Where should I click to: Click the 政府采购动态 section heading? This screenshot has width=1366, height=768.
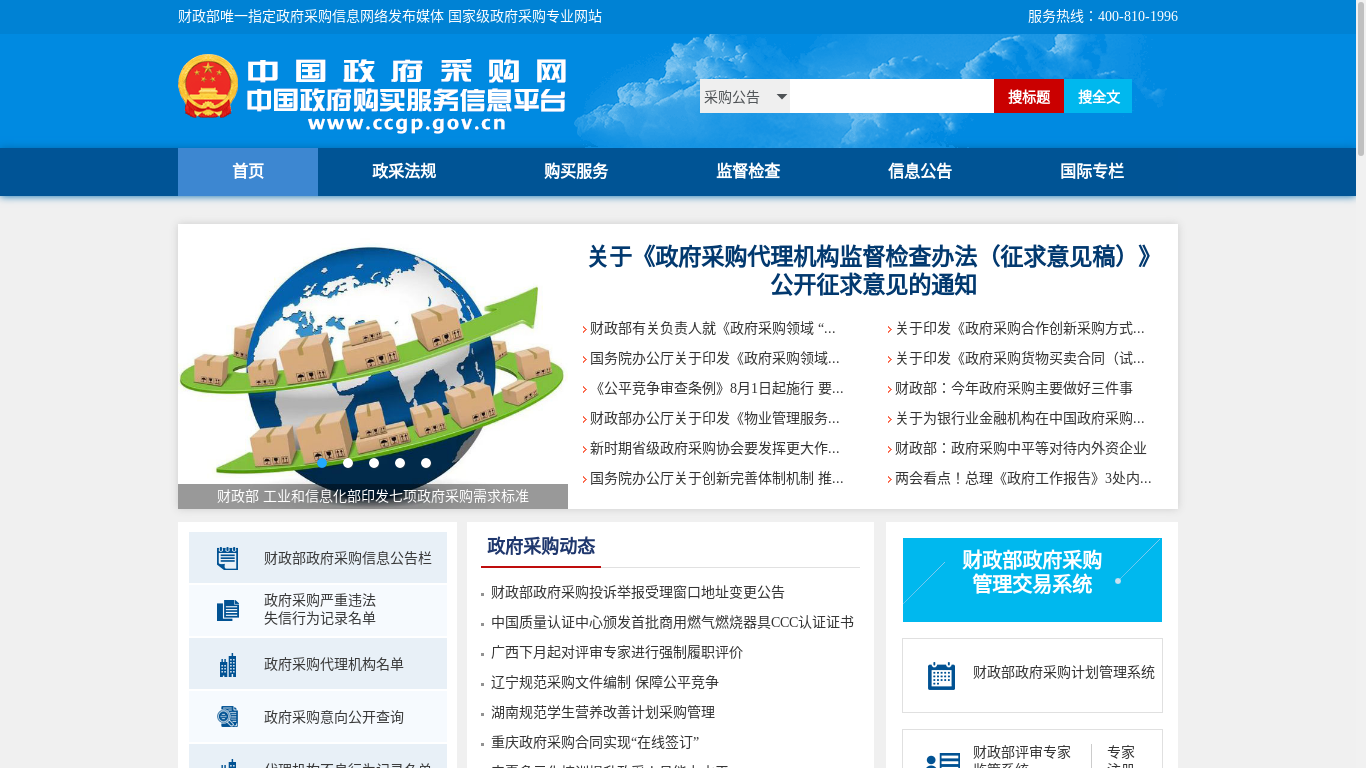541,546
